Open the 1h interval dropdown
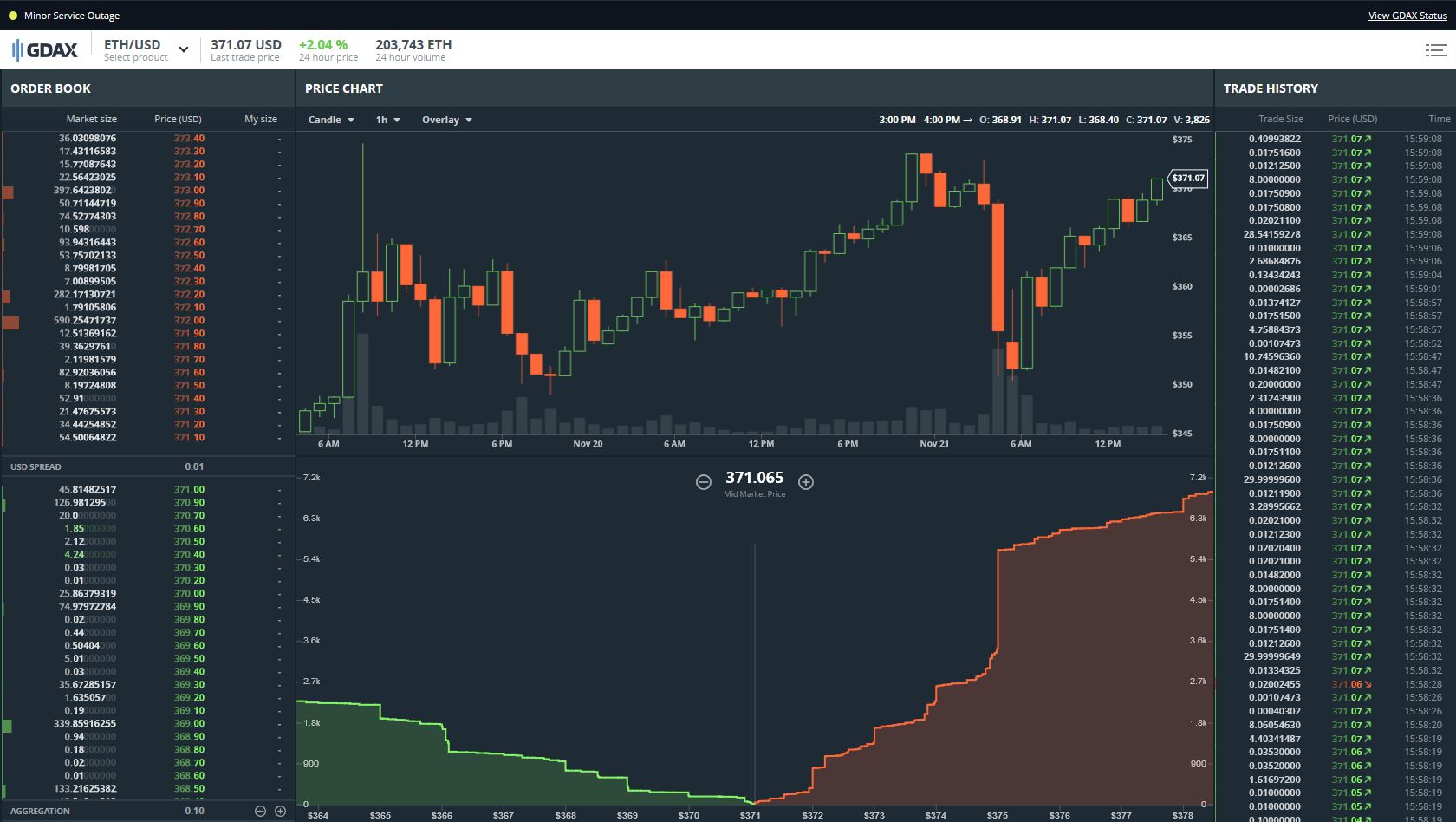Image resolution: width=1456 pixels, height=822 pixels. [x=387, y=120]
